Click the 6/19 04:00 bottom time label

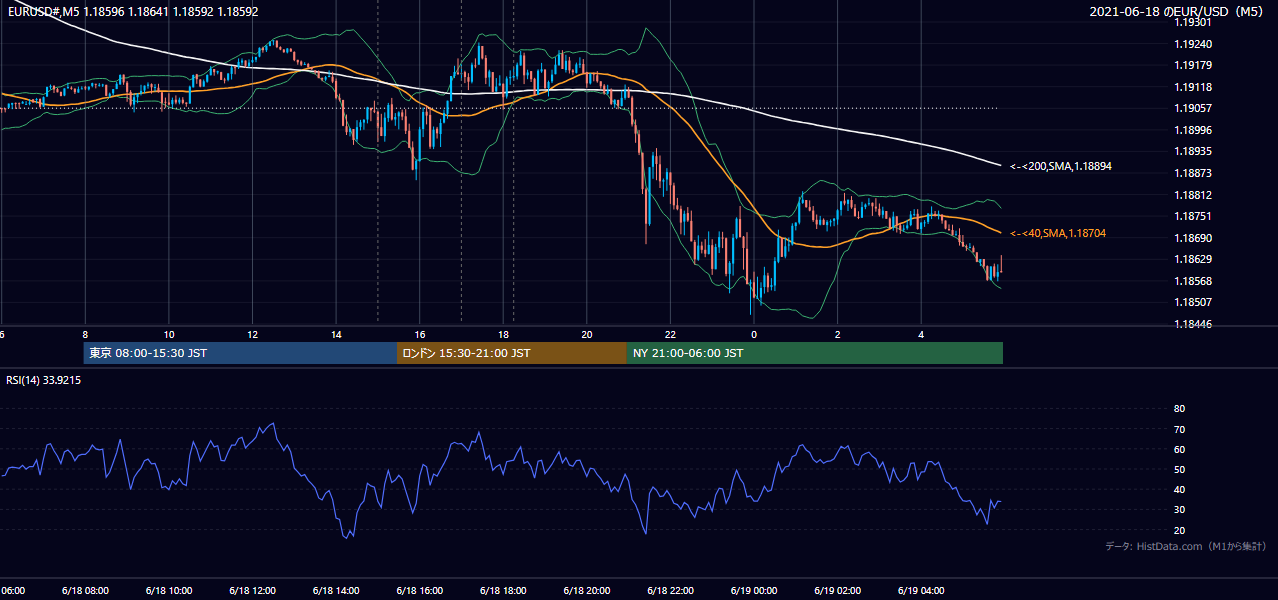[921, 590]
